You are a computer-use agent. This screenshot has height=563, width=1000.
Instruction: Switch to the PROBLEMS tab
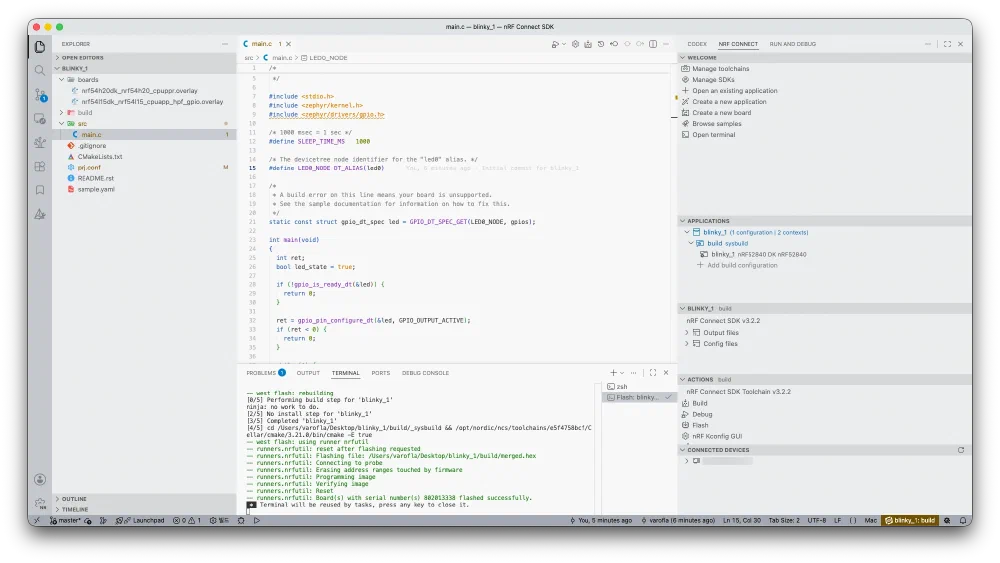coord(261,373)
